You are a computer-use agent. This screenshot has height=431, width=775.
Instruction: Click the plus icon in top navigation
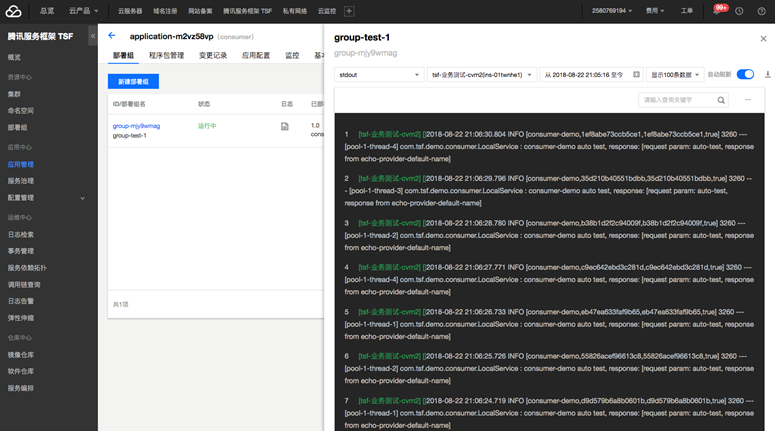click(349, 11)
